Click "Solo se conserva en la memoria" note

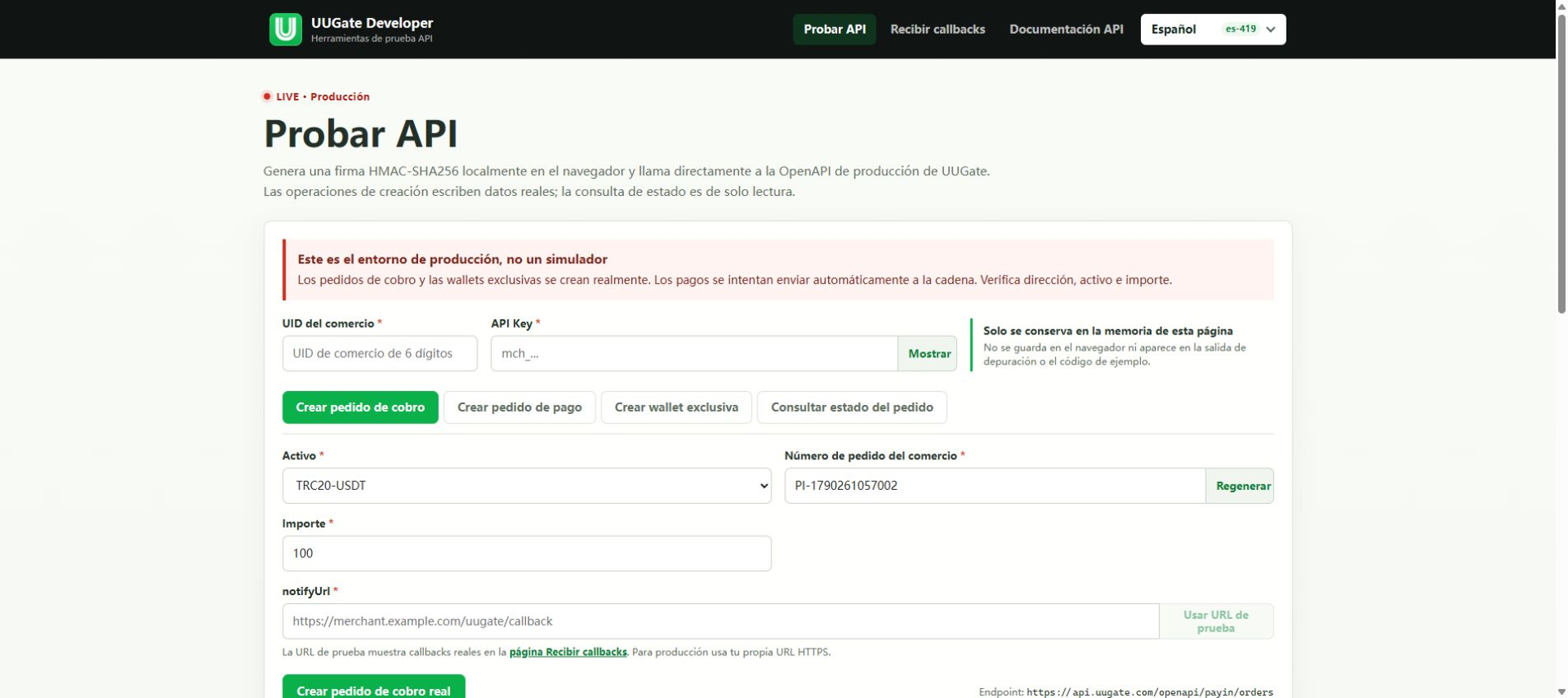coord(1108,331)
